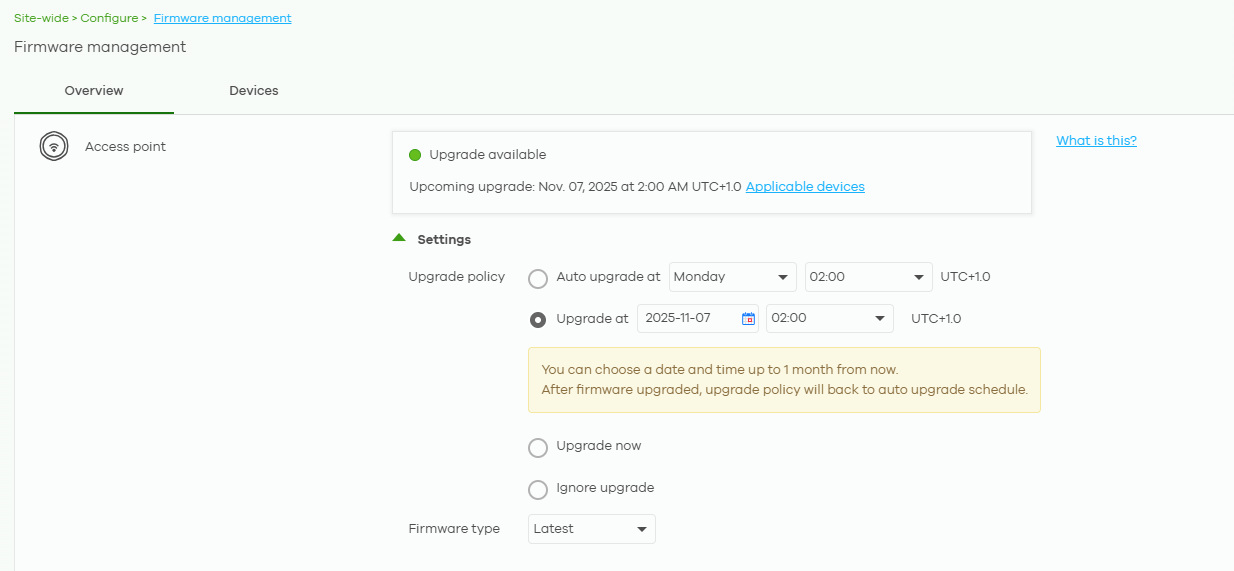Expand the scheduled upgrade time dropdown
1234x571 pixels.
(x=829, y=319)
